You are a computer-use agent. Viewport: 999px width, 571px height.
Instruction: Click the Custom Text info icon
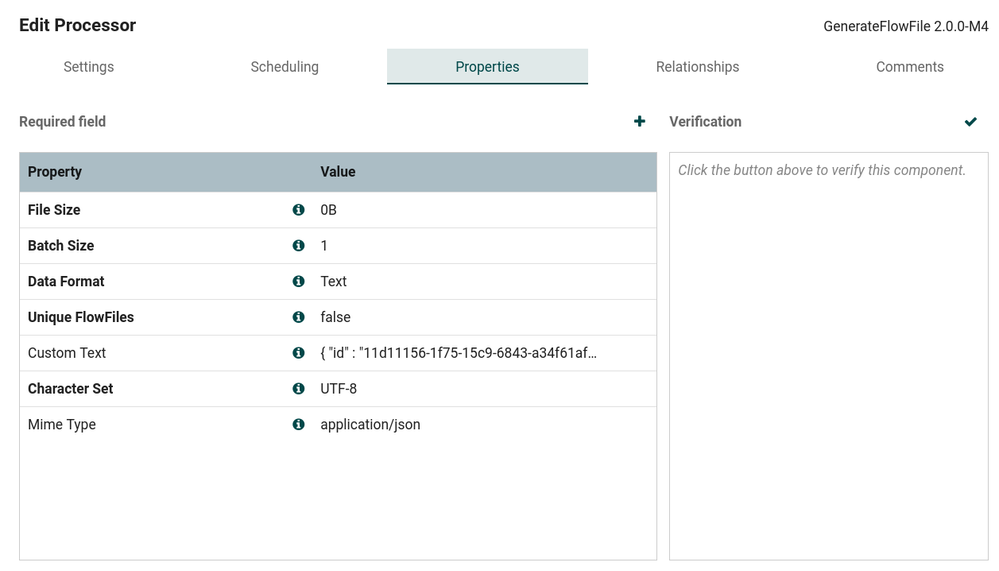(298, 353)
